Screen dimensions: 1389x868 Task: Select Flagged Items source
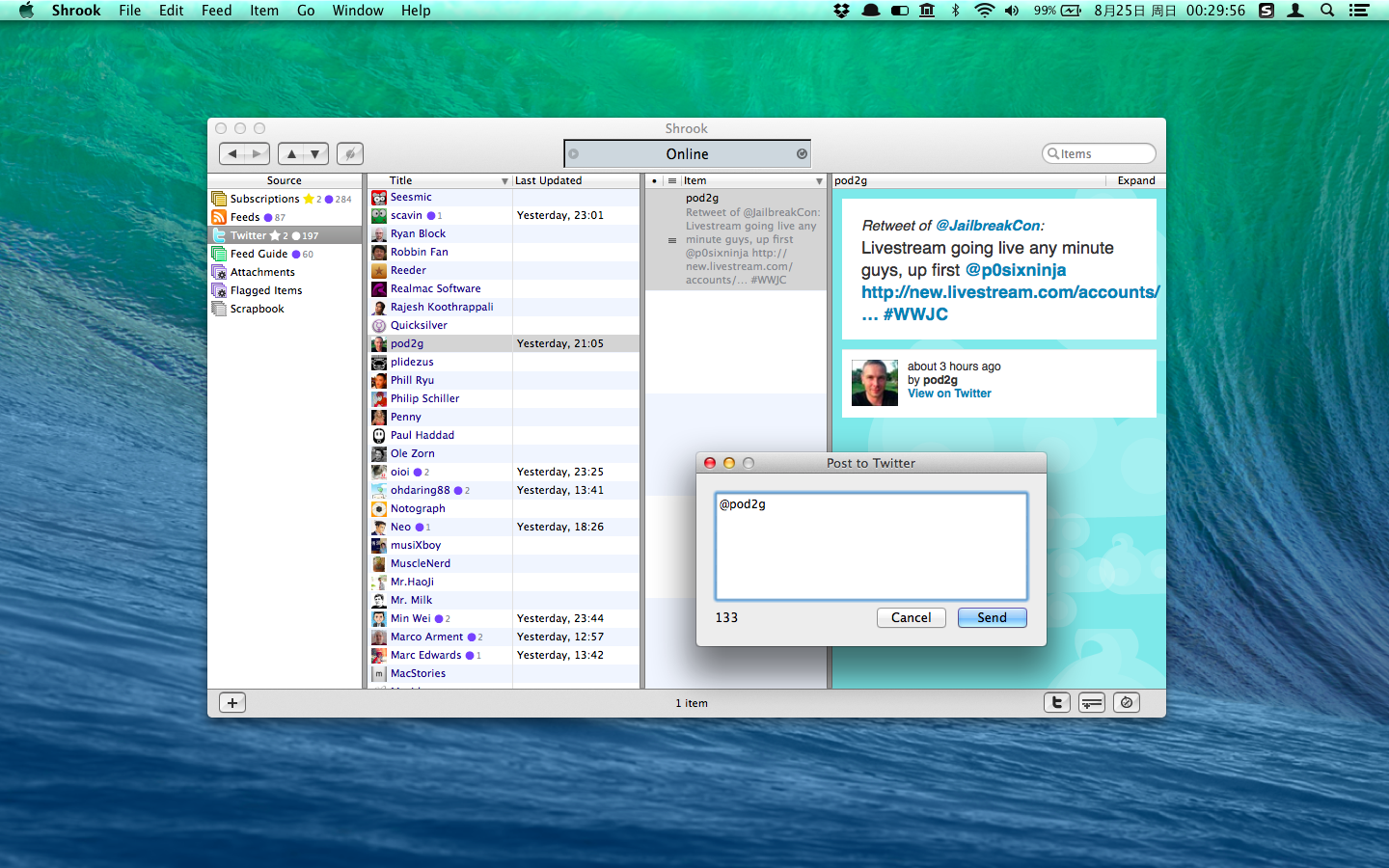pos(285,290)
